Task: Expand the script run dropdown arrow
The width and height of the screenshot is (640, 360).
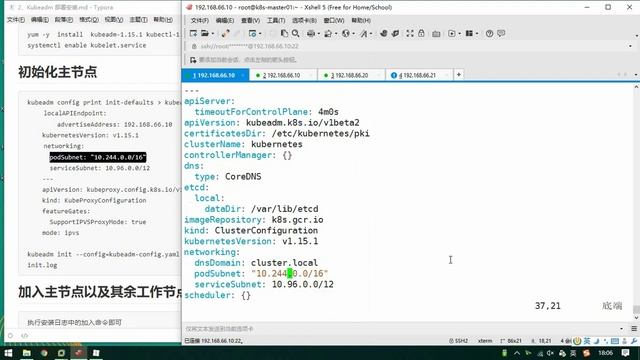Action: pyautogui.click(x=459, y=34)
